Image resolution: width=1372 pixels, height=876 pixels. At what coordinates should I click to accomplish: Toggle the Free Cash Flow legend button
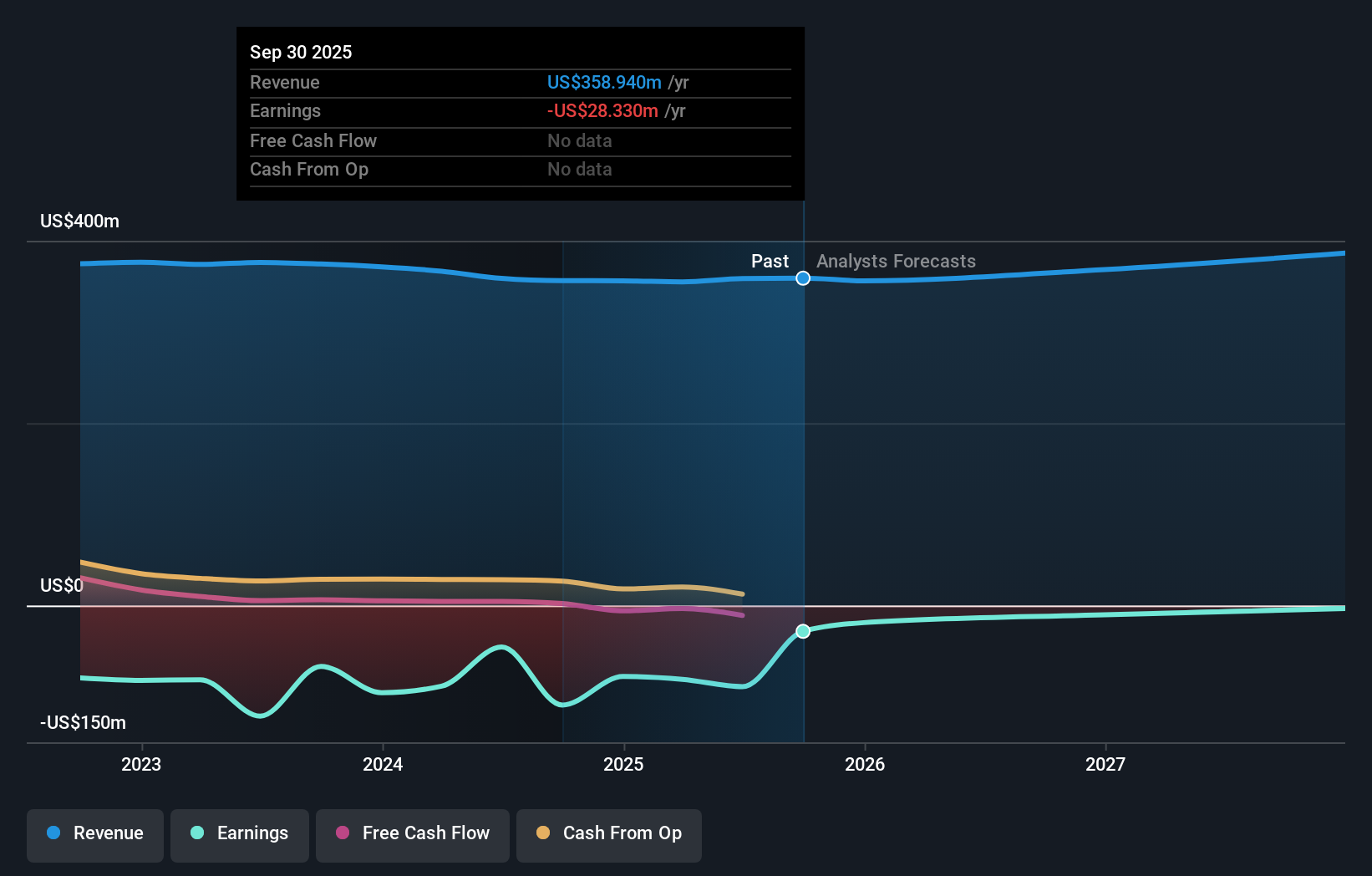[x=413, y=835]
